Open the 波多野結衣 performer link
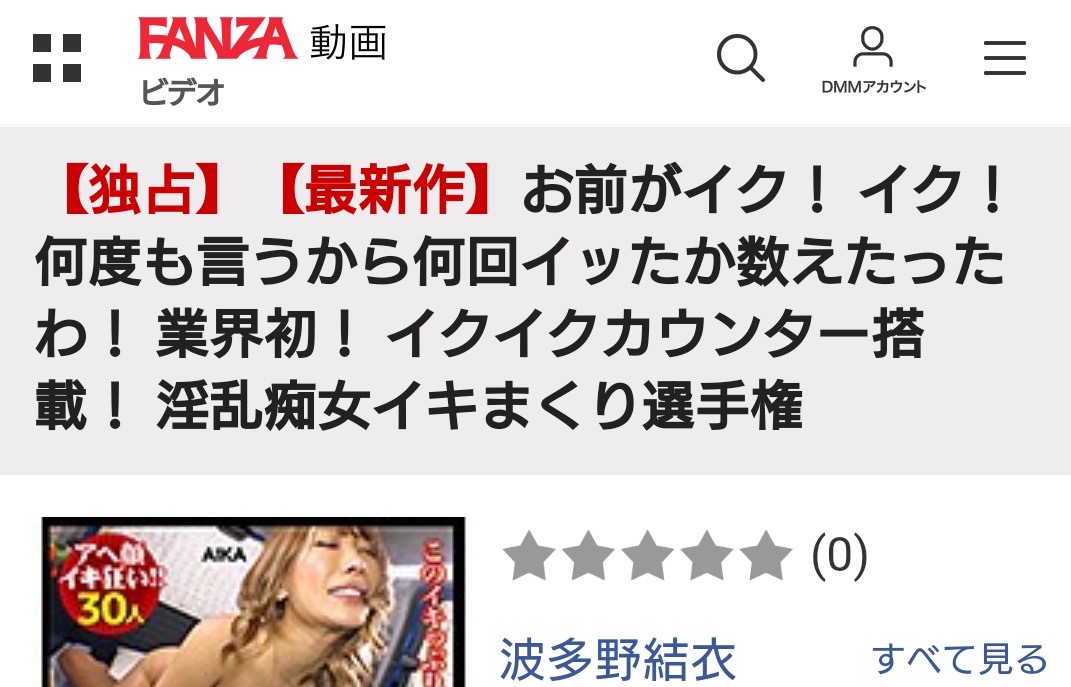 click(617, 660)
